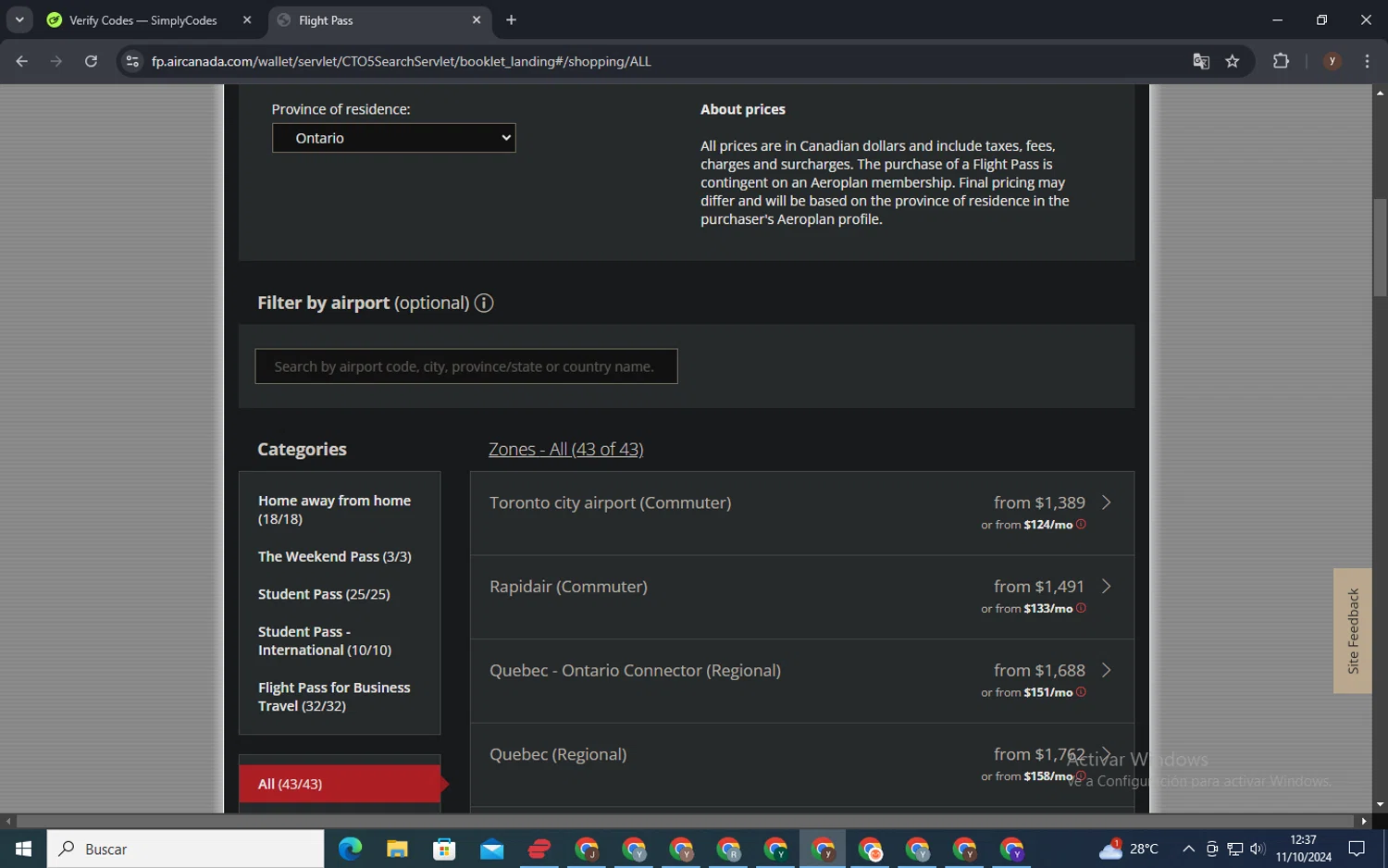Click the Categories heading
The height and width of the screenshot is (868, 1388).
[302, 449]
